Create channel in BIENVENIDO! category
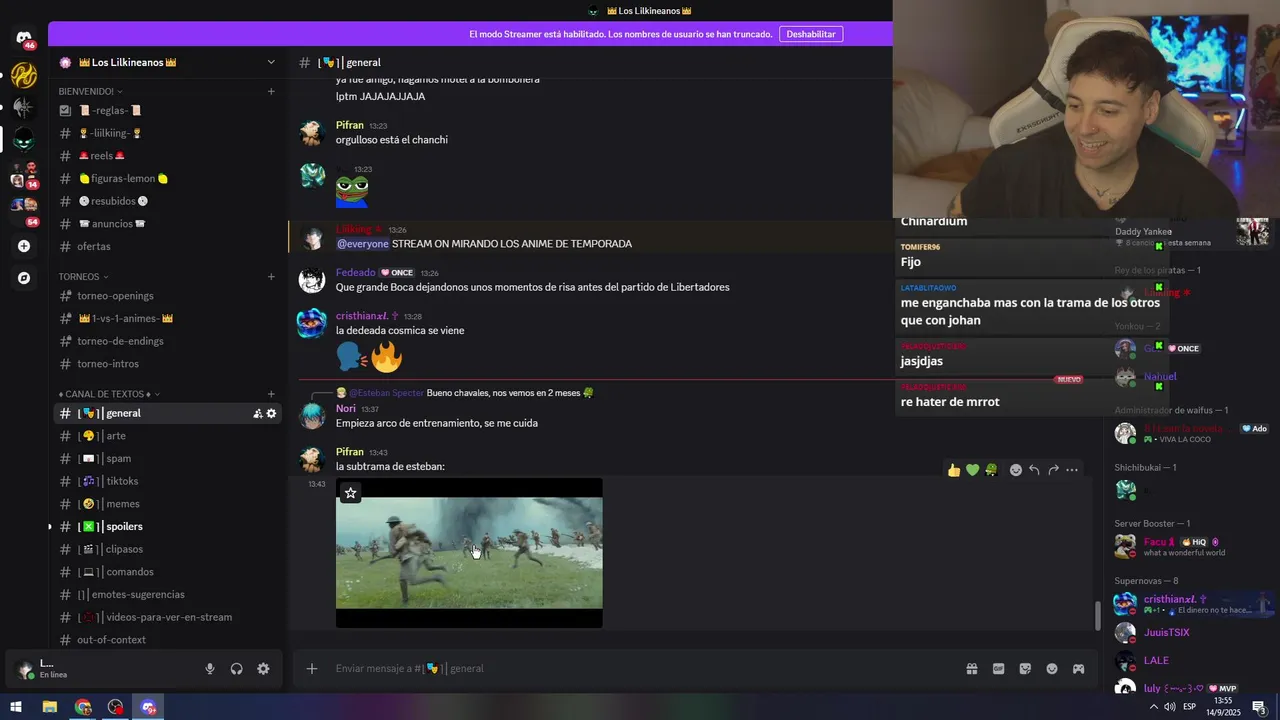 click(271, 91)
